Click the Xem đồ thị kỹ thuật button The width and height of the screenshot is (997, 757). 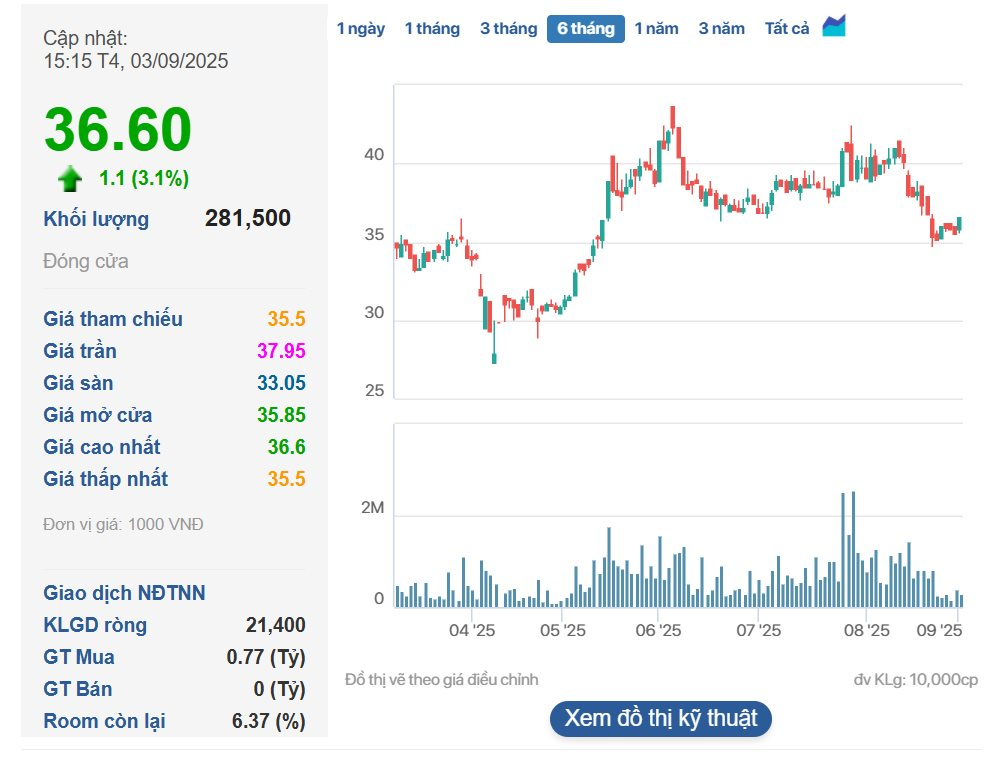(661, 718)
